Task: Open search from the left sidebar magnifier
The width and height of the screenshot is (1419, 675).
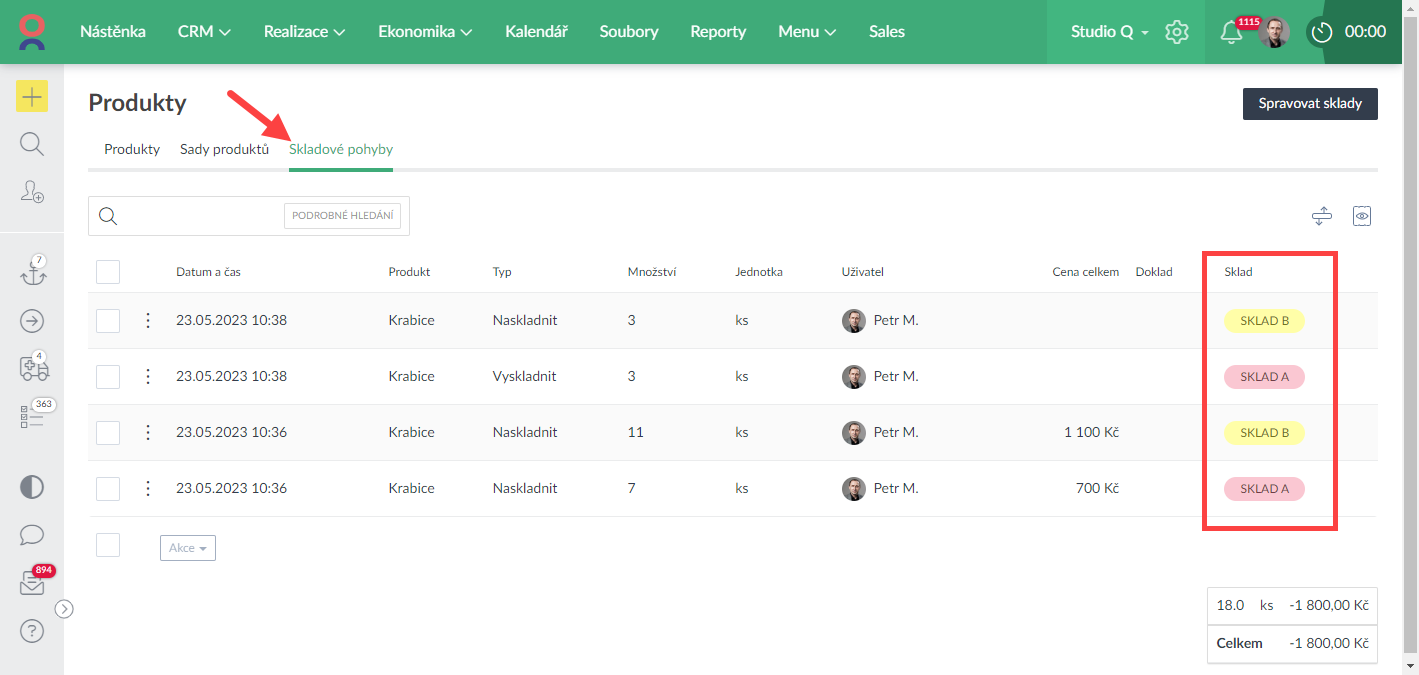Action: pos(32,144)
